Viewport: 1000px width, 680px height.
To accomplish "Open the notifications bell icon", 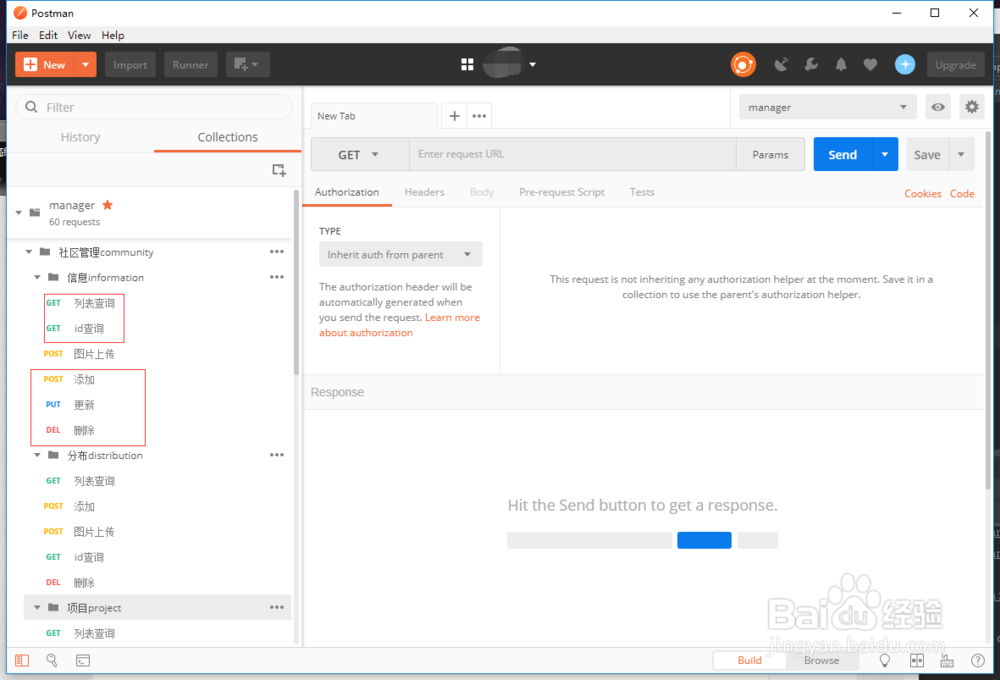I will point(841,64).
